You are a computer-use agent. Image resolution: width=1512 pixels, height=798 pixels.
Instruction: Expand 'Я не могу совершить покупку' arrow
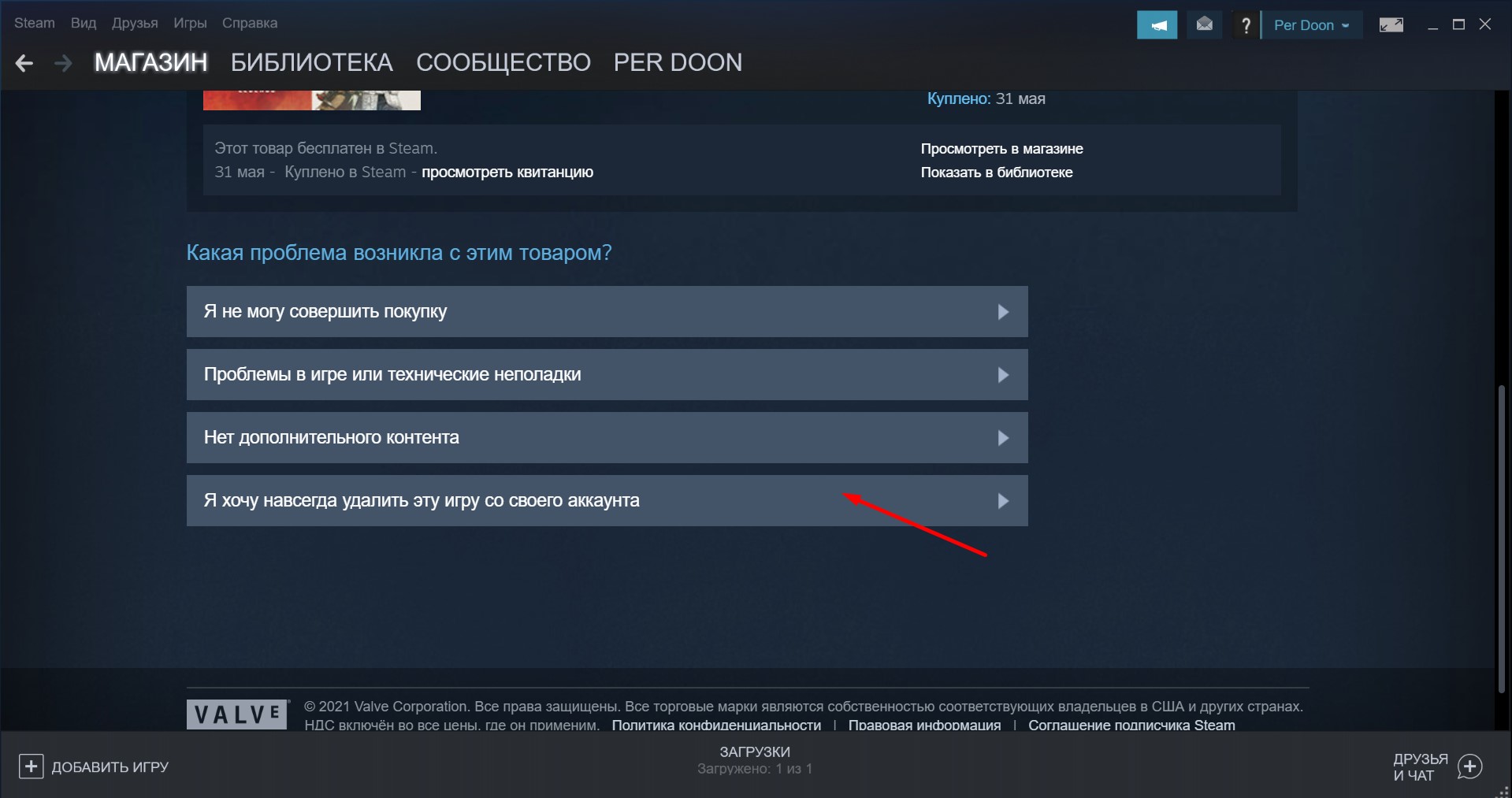(x=1003, y=312)
